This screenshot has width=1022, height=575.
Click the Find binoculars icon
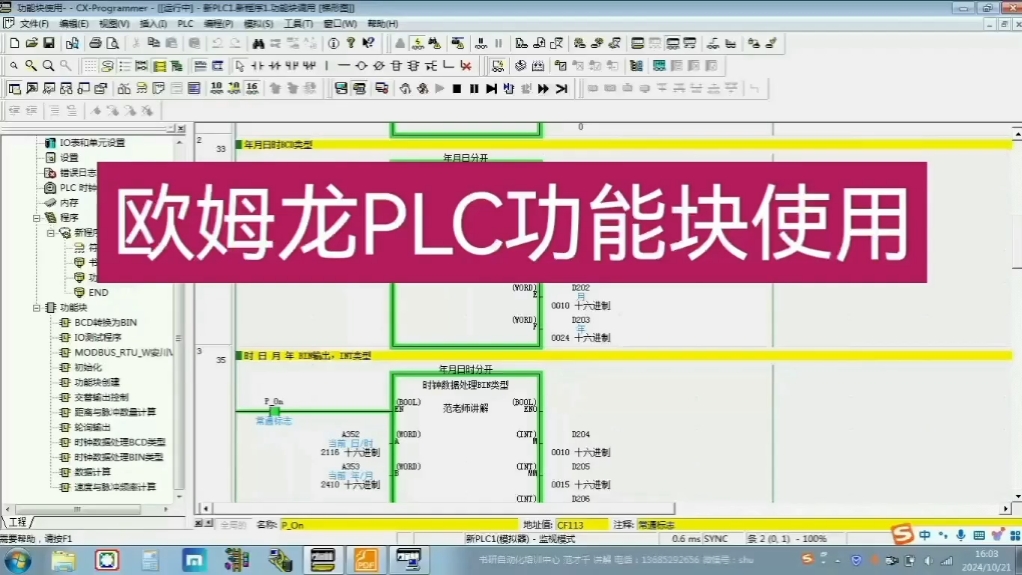point(258,44)
